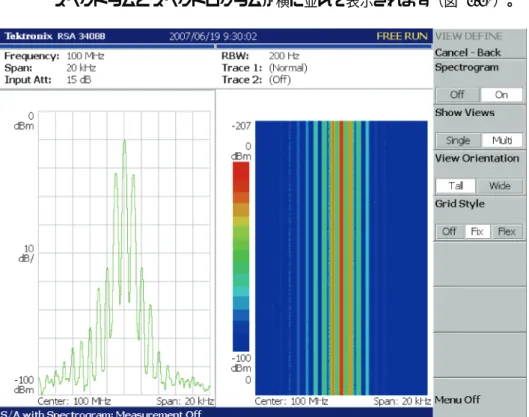The image size is (529, 417).
Task: Click the FREE RUN status indicator
Action: (x=402, y=36)
